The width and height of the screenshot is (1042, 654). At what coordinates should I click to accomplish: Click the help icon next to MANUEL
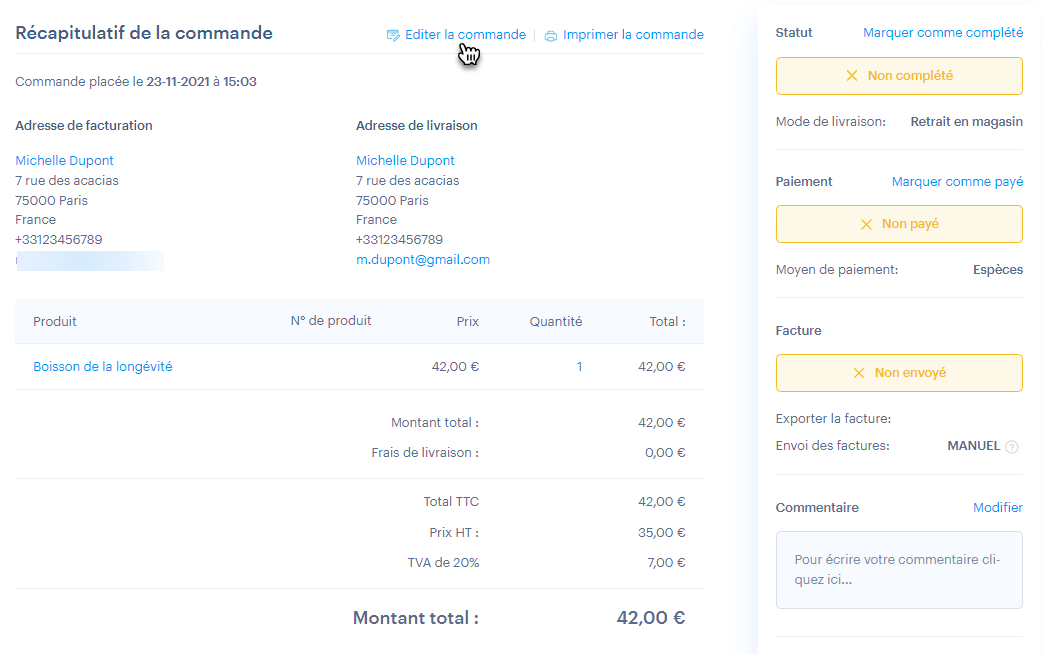1012,446
